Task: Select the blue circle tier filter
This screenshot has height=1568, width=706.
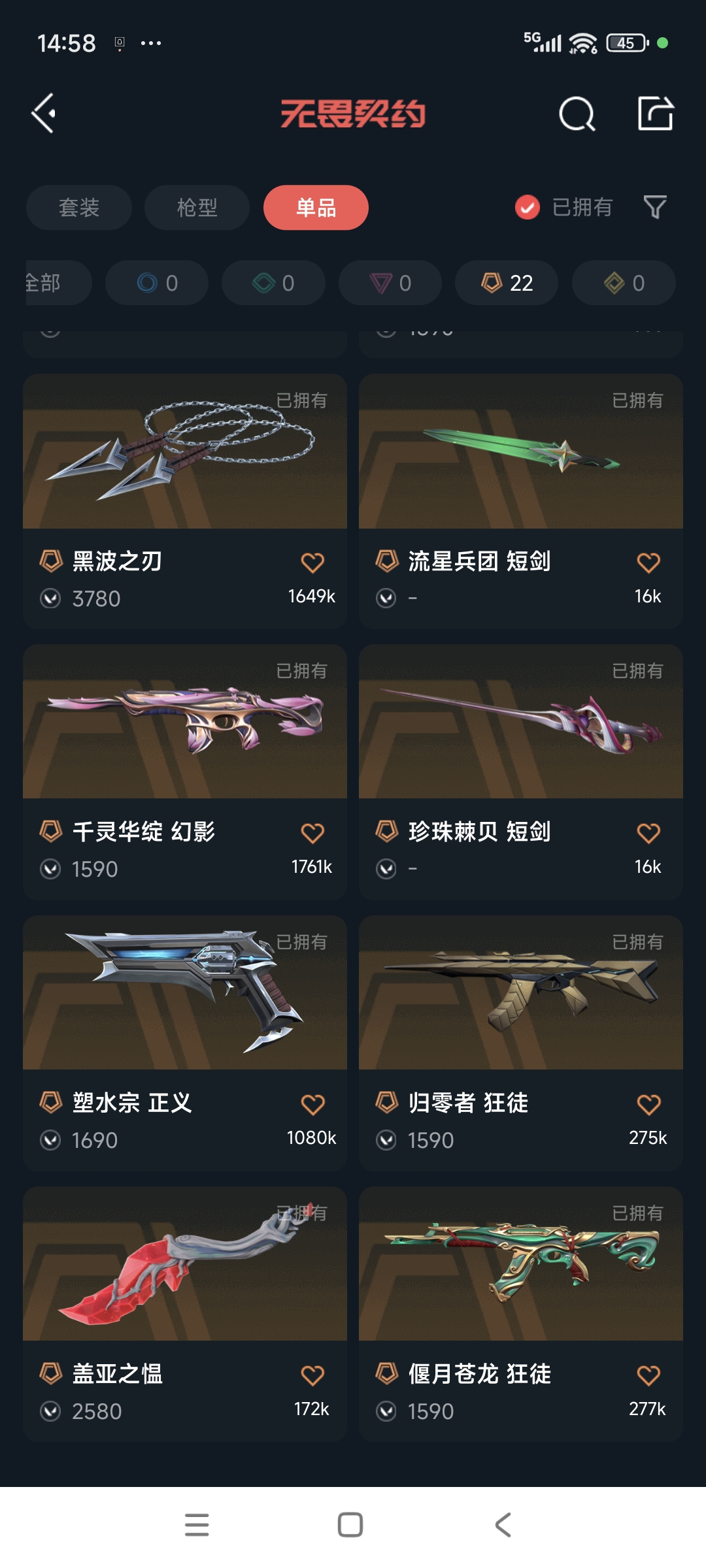Action: tap(157, 283)
